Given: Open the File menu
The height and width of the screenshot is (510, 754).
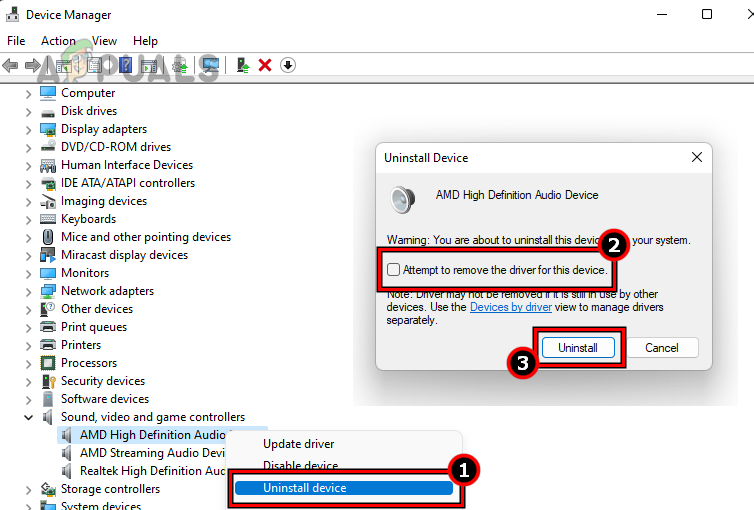Looking at the screenshot, I should pyautogui.click(x=16, y=41).
